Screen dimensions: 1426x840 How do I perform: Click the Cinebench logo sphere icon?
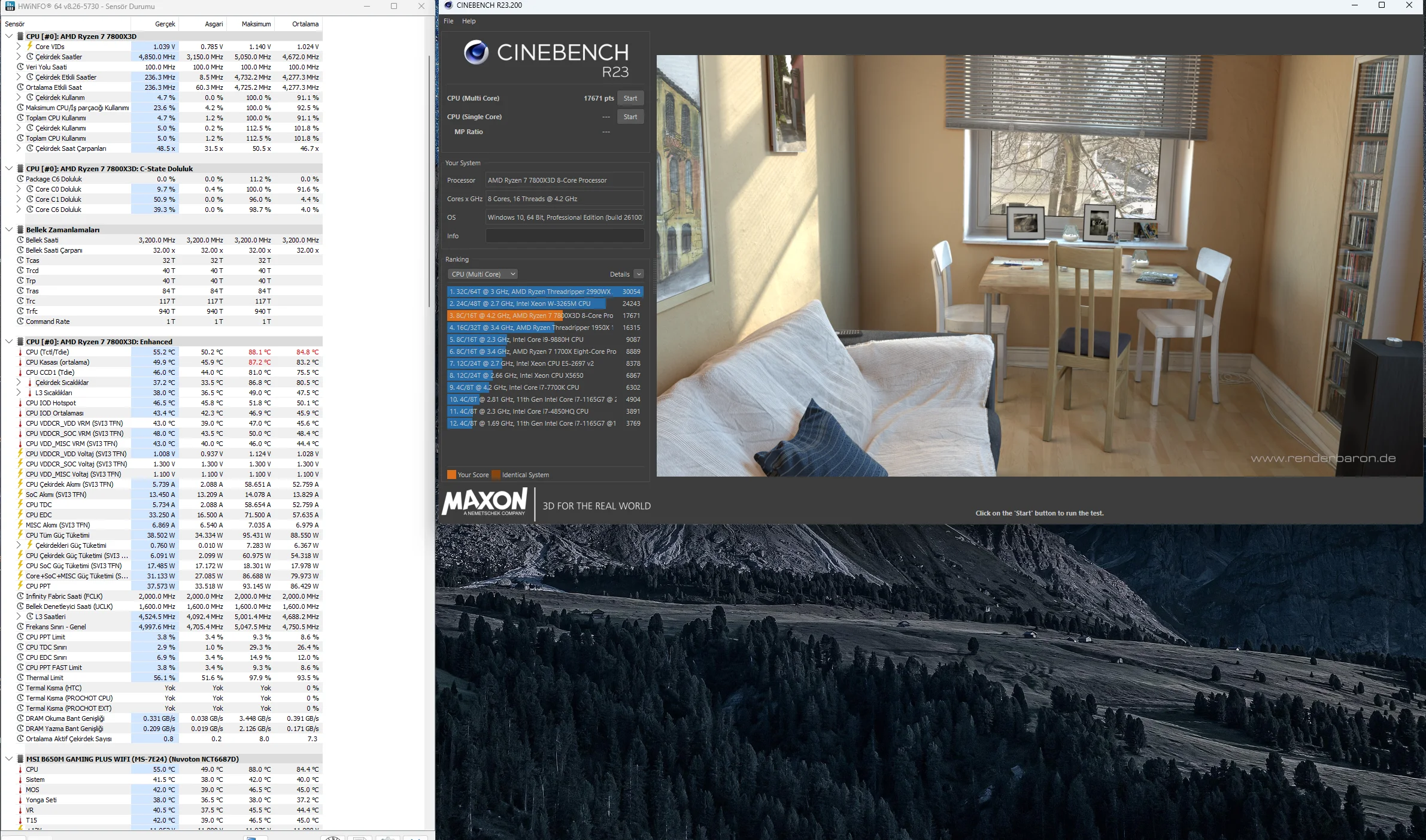(476, 53)
